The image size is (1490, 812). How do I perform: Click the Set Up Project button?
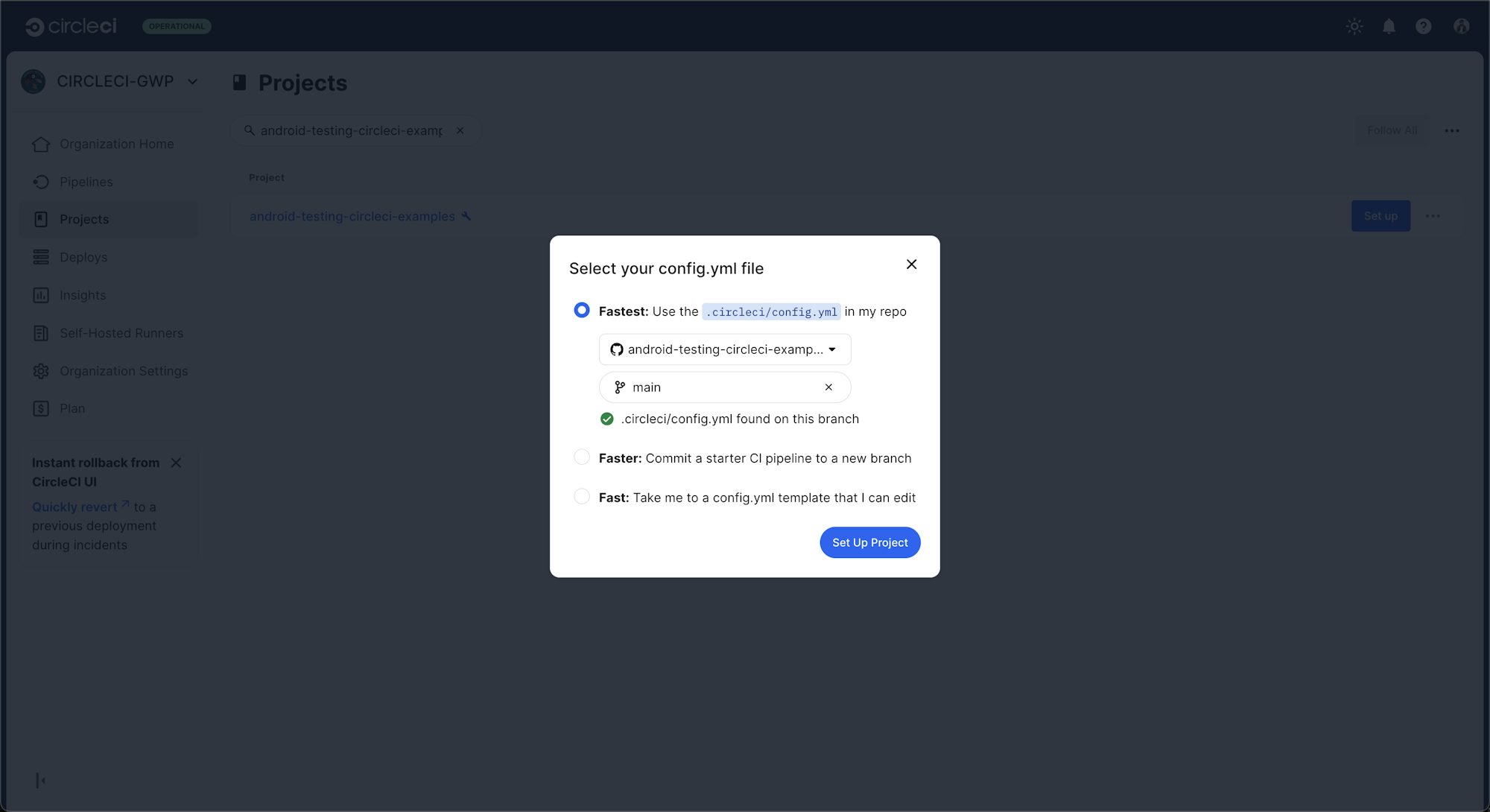(869, 542)
